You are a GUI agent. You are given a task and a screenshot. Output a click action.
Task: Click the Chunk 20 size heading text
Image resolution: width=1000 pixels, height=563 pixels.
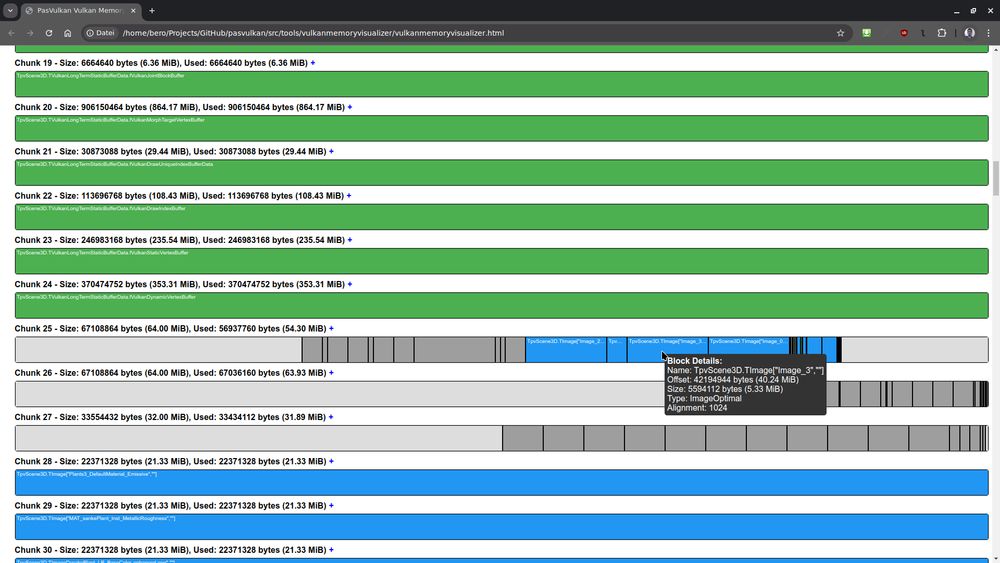click(179, 107)
